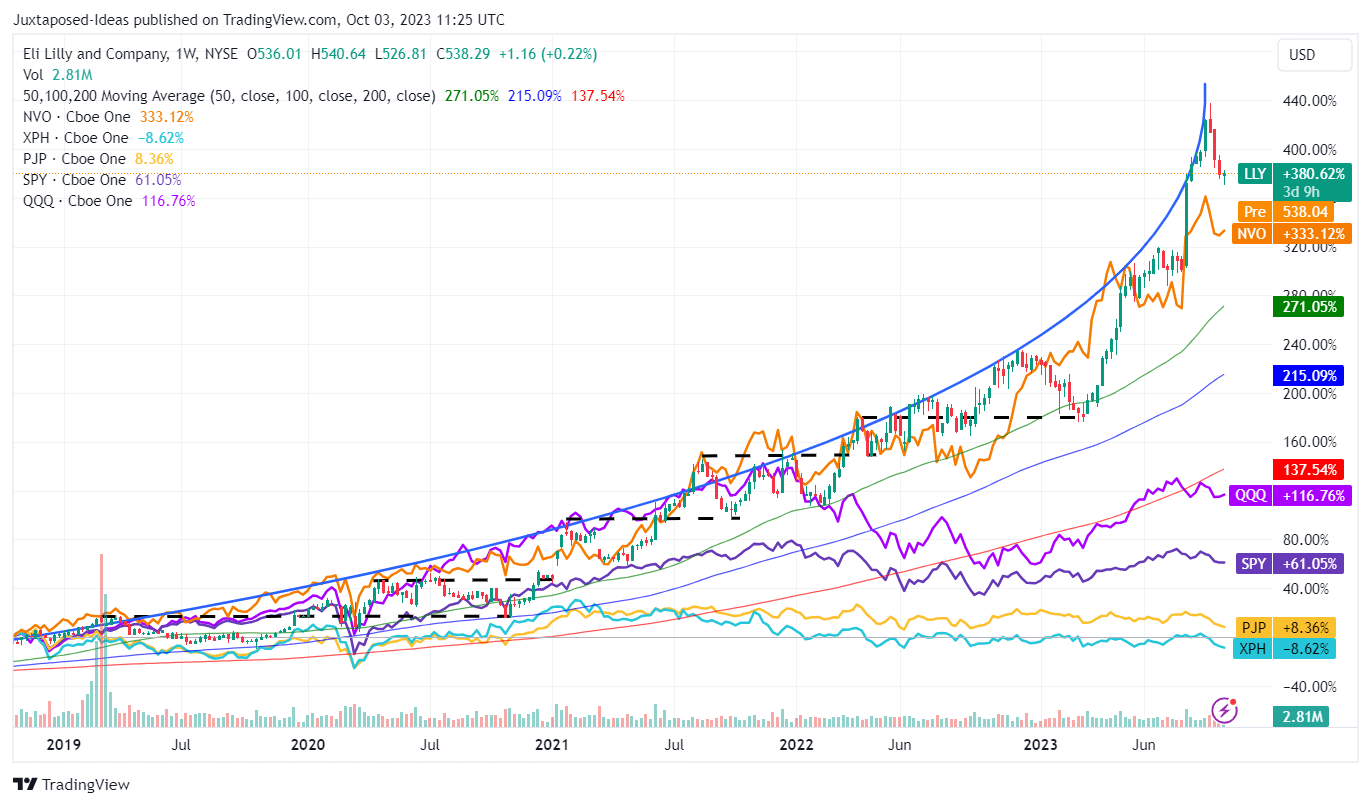Click the purple lightning bolt icon
The image size is (1371, 806).
point(1225,710)
